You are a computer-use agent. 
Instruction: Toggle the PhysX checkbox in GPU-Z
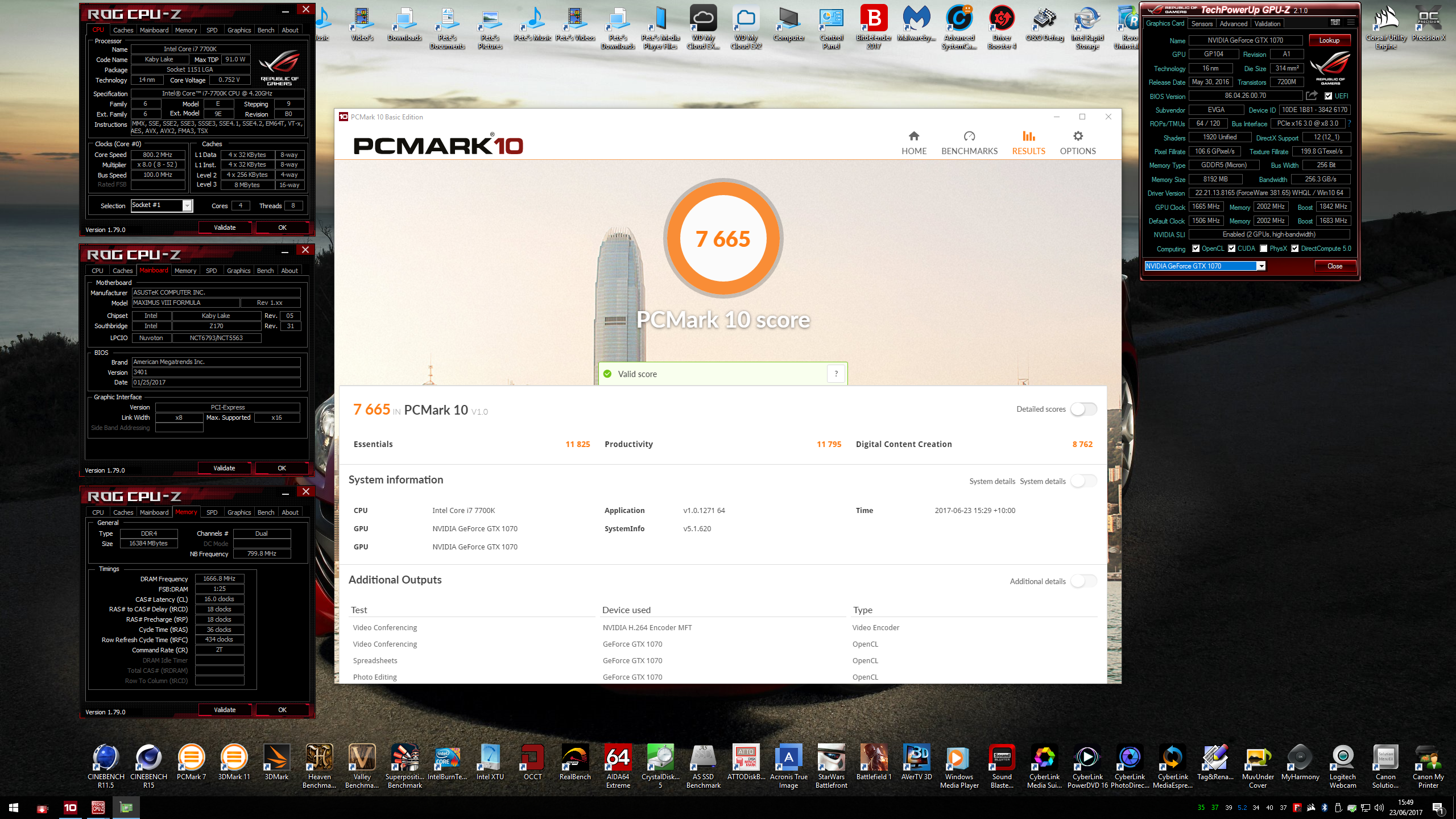(1263, 249)
